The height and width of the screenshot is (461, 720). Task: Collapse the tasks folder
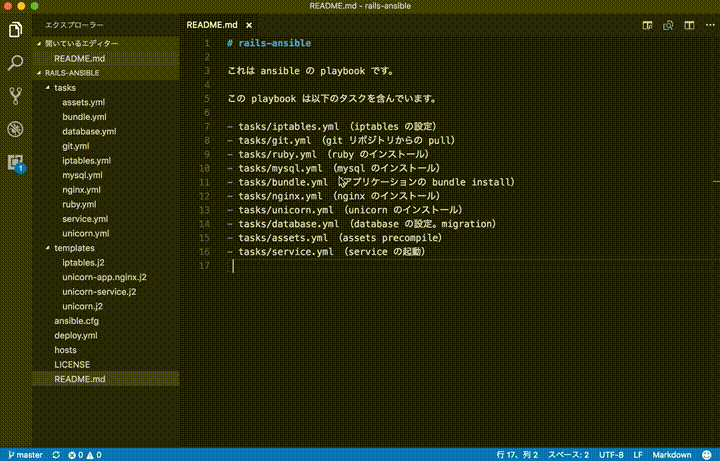48,87
